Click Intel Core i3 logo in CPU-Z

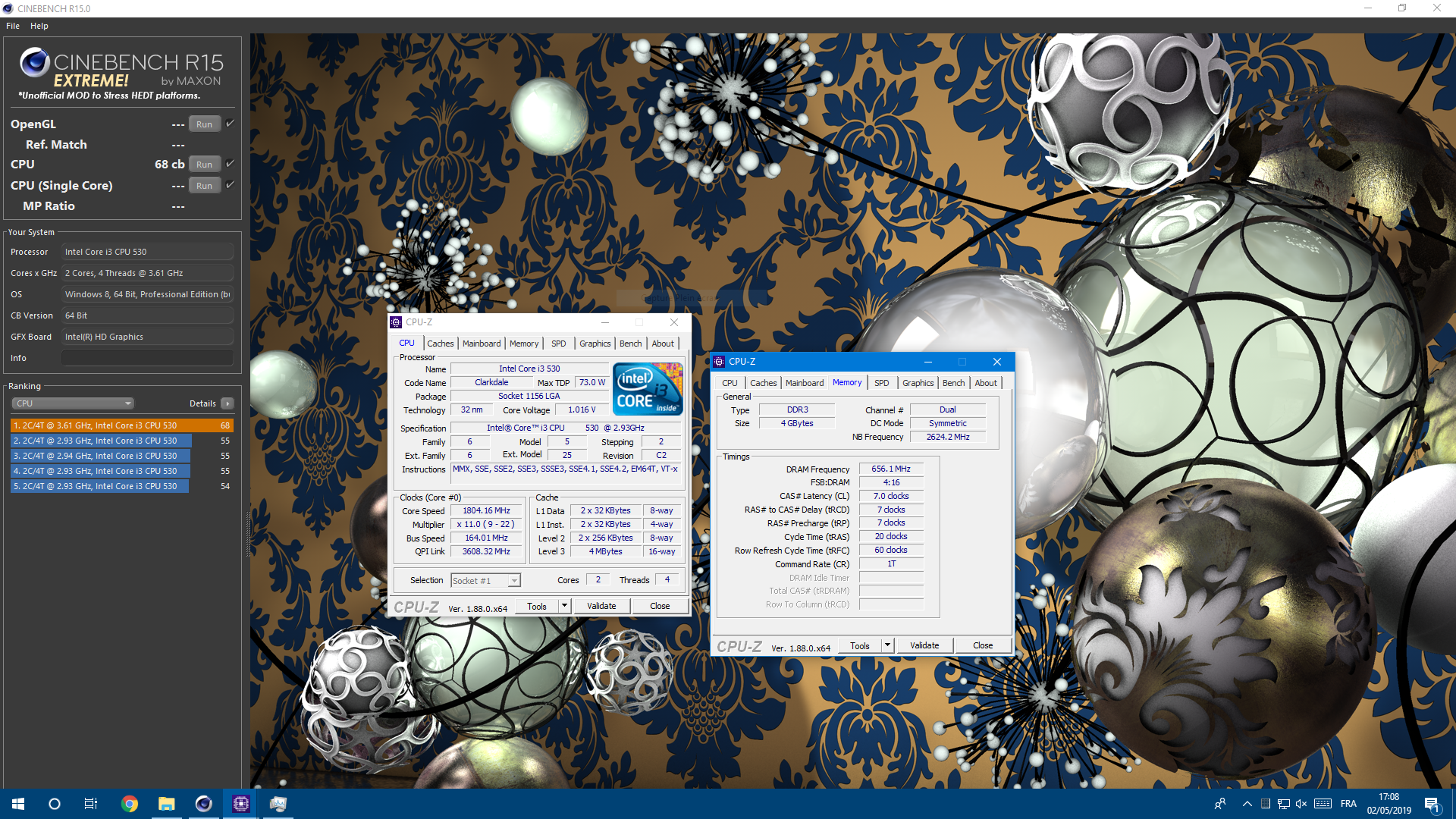click(x=648, y=388)
